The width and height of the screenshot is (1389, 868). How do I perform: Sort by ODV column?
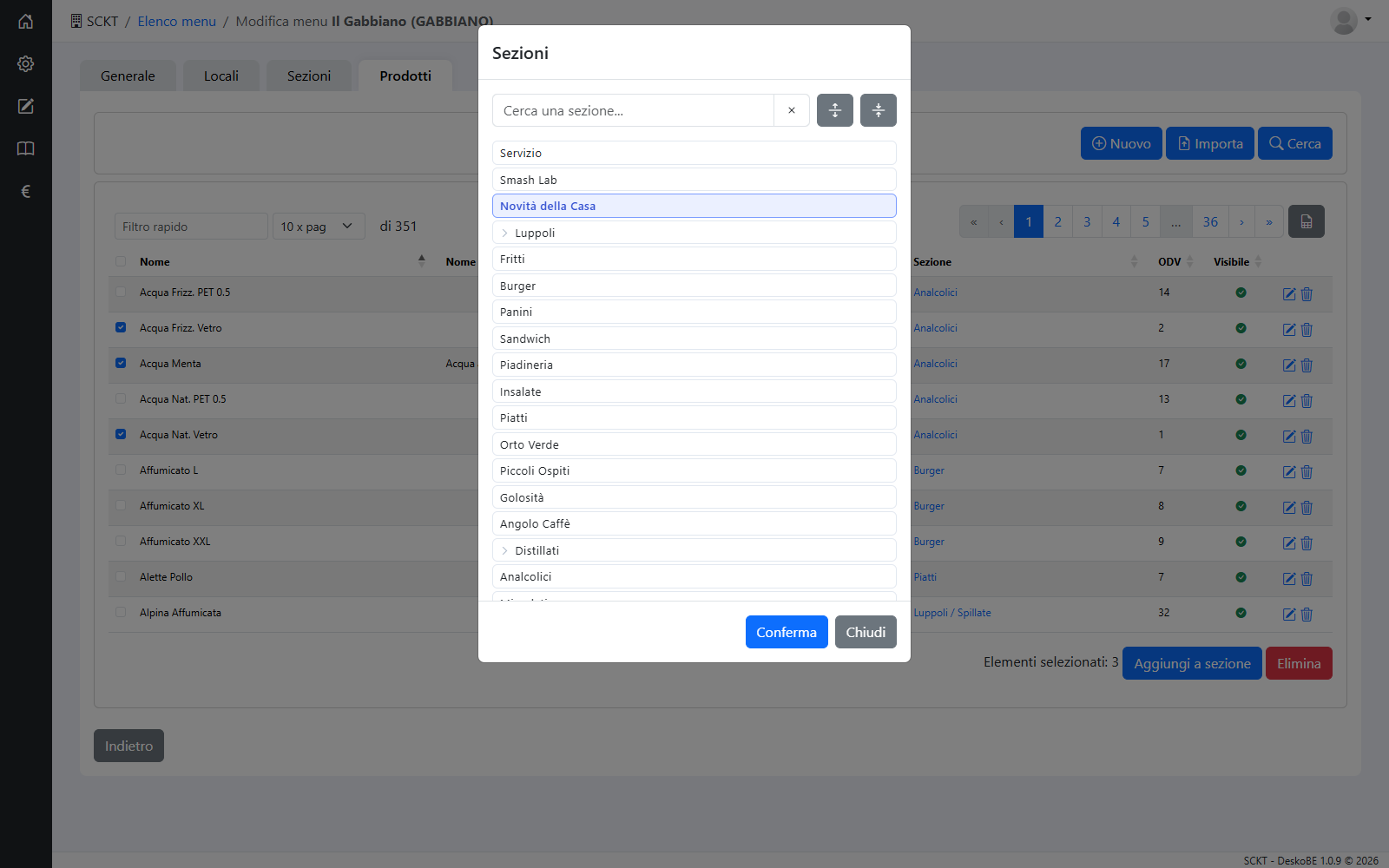coord(1189,261)
